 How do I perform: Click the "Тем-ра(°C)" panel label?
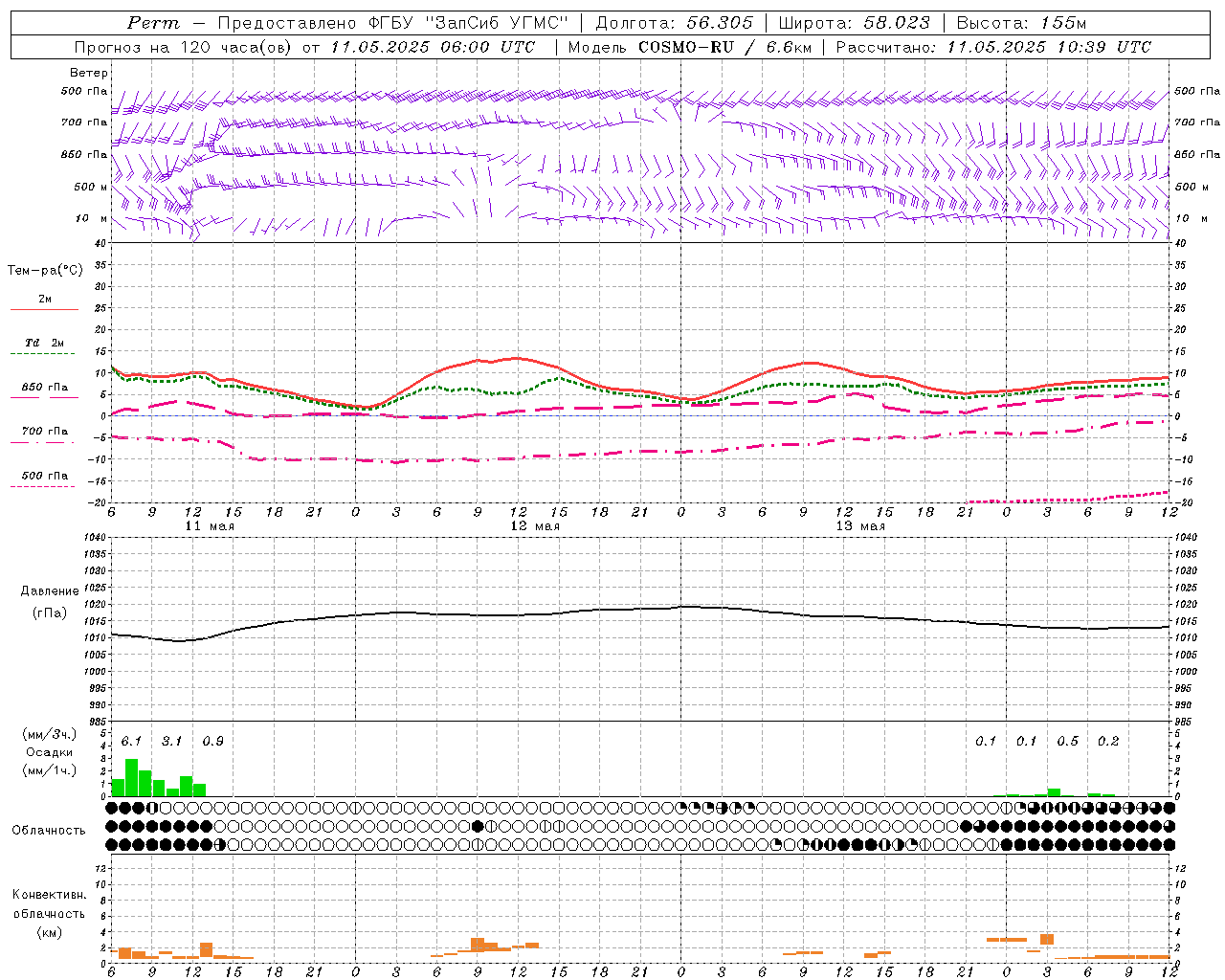click(45, 271)
